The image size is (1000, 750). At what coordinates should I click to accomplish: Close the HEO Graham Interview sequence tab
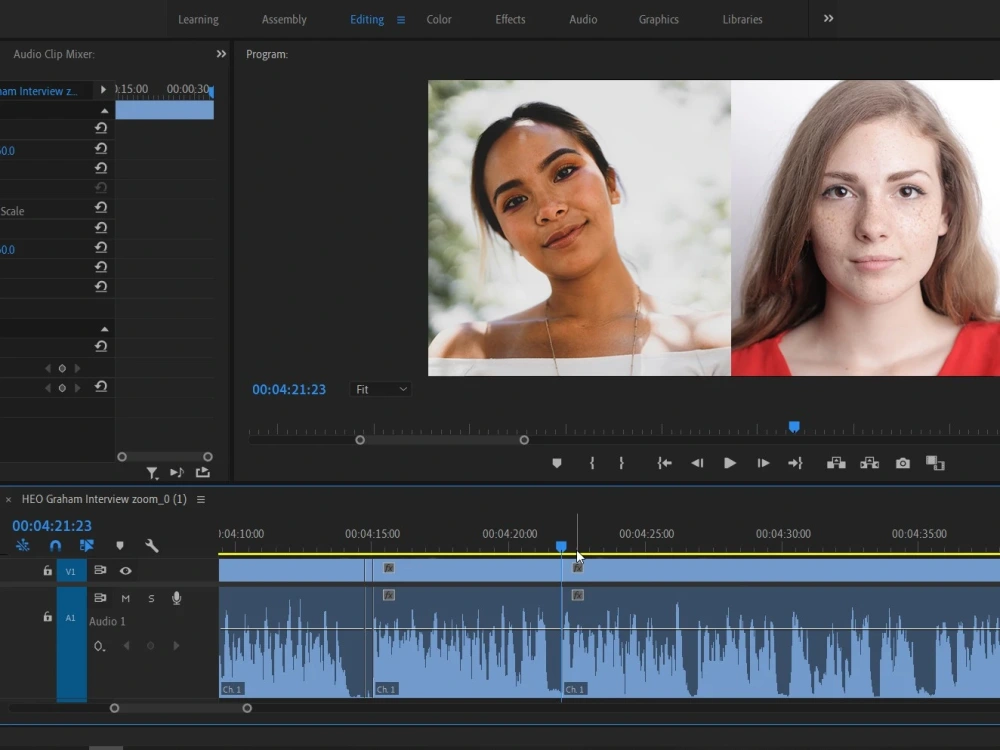coord(8,499)
